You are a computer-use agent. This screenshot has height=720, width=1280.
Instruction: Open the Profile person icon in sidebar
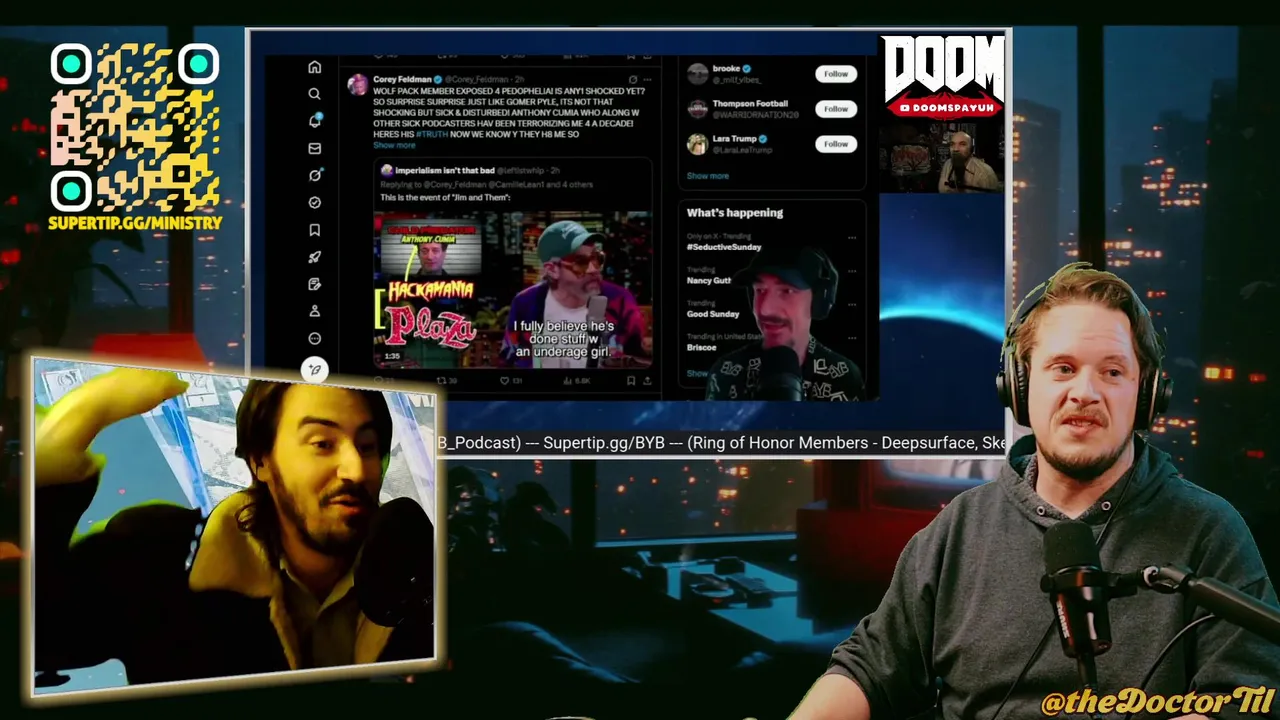click(x=314, y=311)
